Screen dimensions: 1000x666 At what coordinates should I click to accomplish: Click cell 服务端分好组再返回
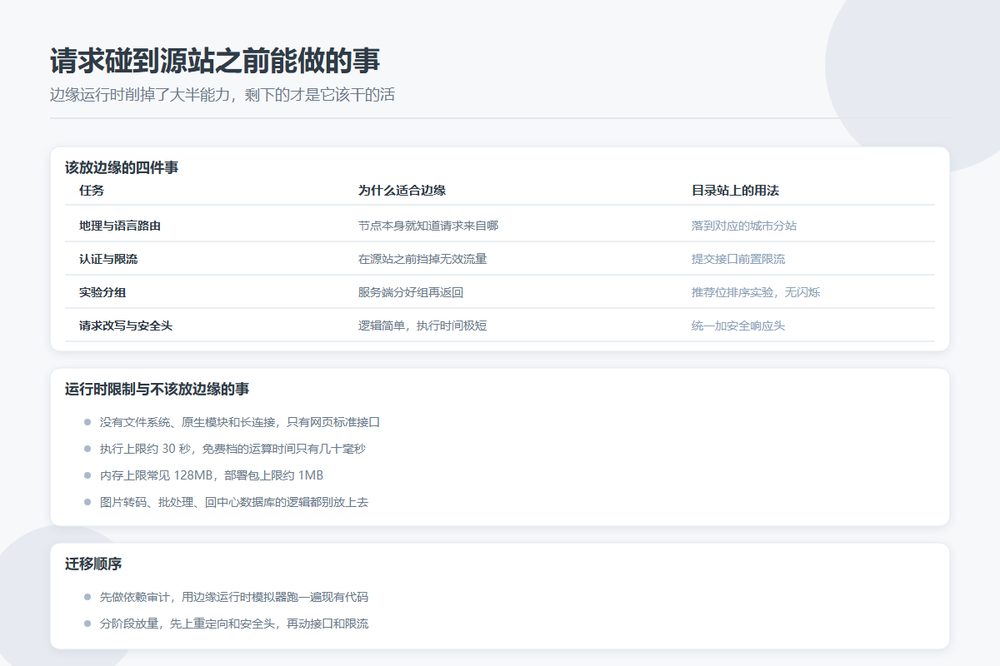(x=410, y=292)
